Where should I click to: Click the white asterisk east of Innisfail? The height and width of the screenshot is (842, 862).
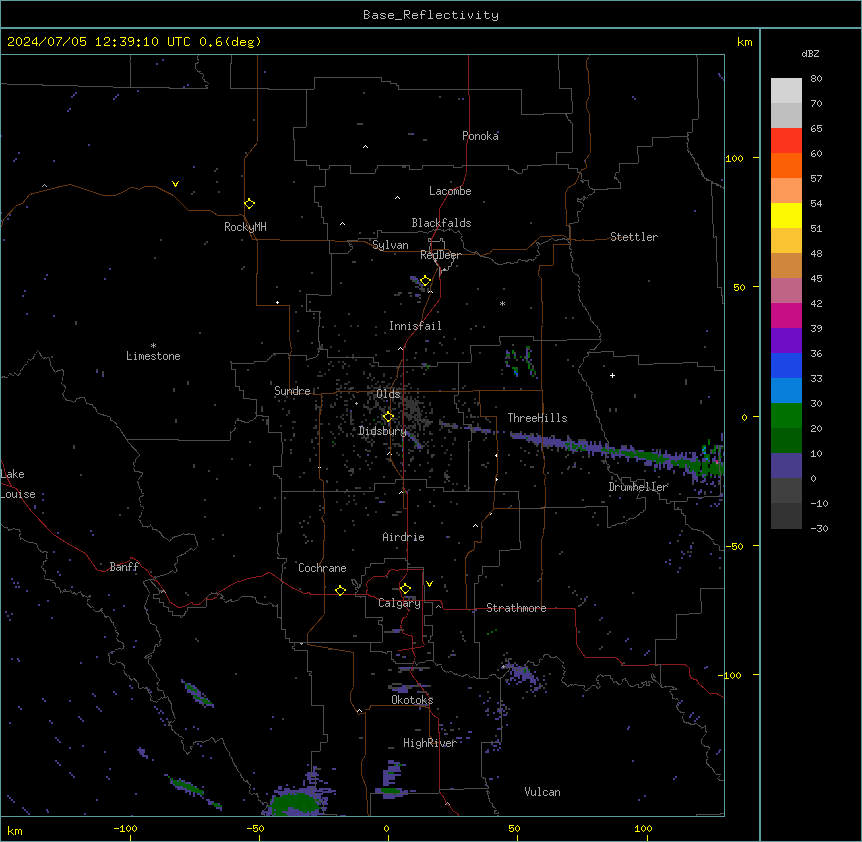(502, 303)
